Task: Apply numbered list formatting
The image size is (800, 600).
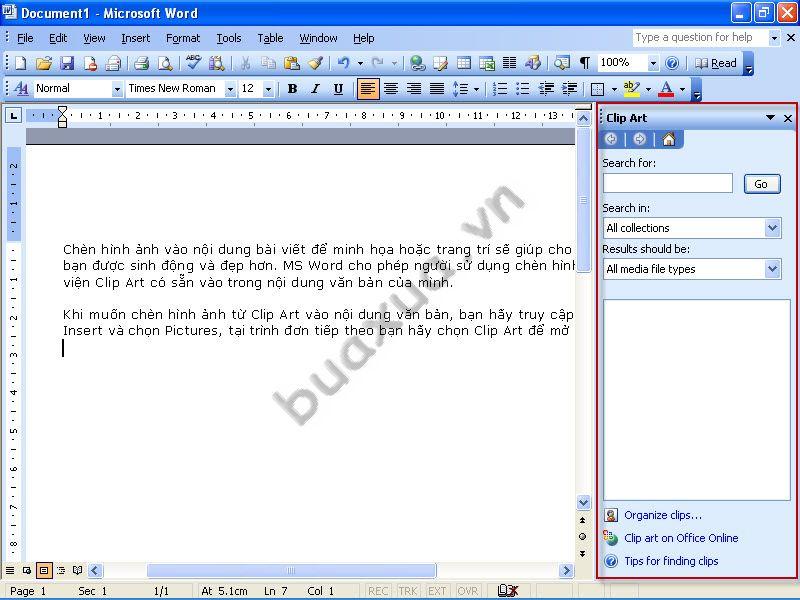Action: point(499,89)
